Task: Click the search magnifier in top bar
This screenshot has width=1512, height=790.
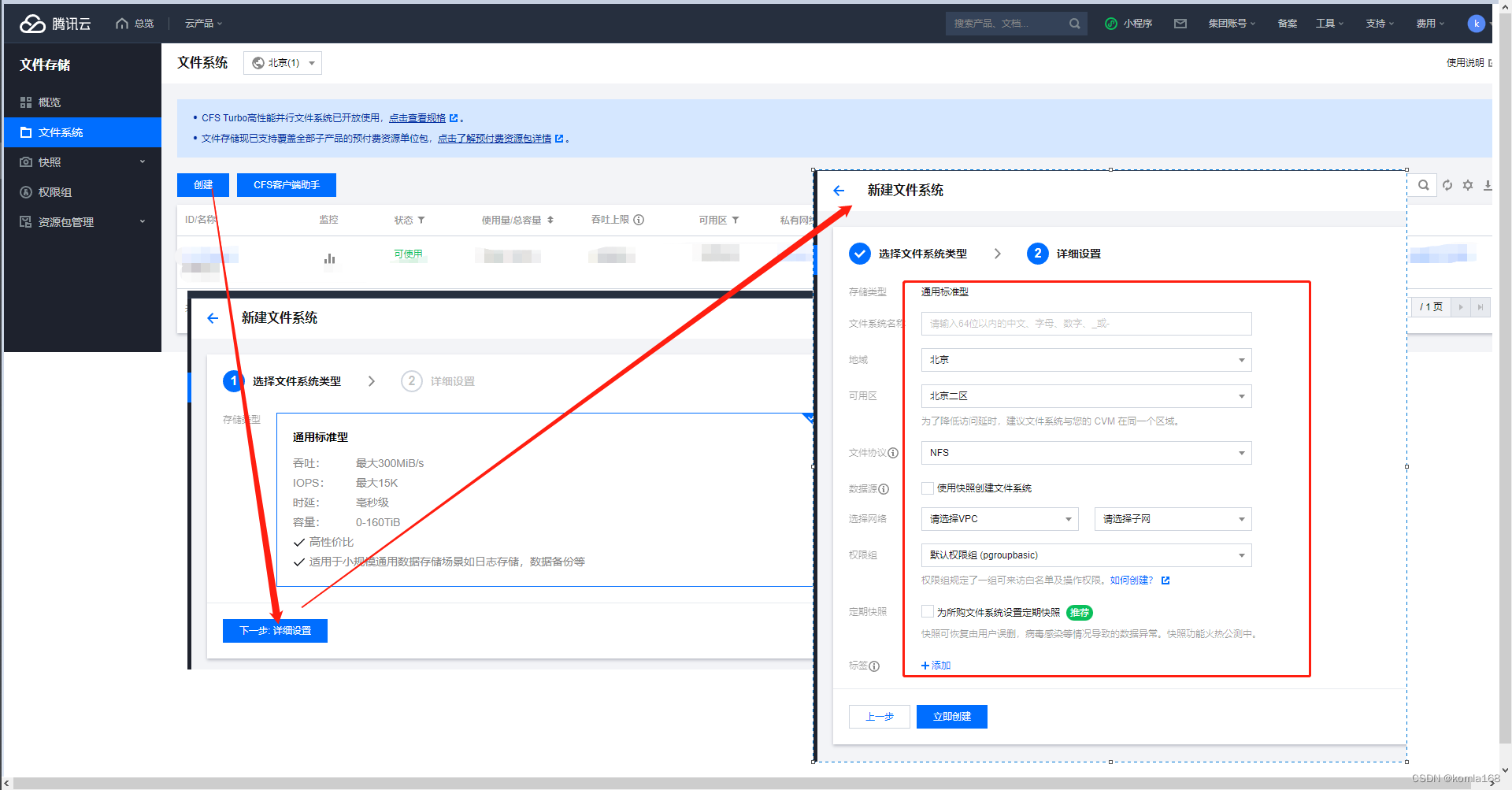Action: pyautogui.click(x=1074, y=24)
